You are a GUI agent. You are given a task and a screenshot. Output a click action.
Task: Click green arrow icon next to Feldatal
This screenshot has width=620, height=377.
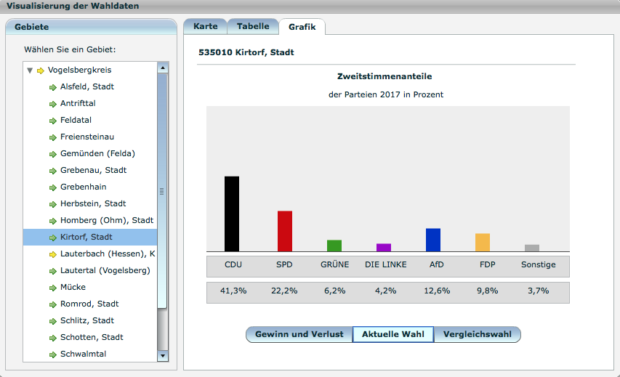coord(53,121)
